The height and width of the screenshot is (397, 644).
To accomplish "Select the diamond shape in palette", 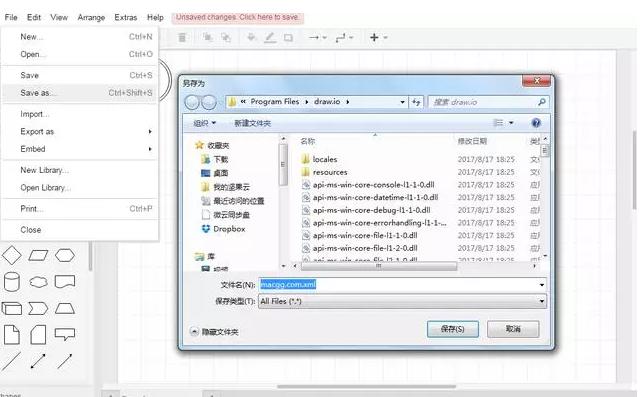I will click(x=12, y=255).
